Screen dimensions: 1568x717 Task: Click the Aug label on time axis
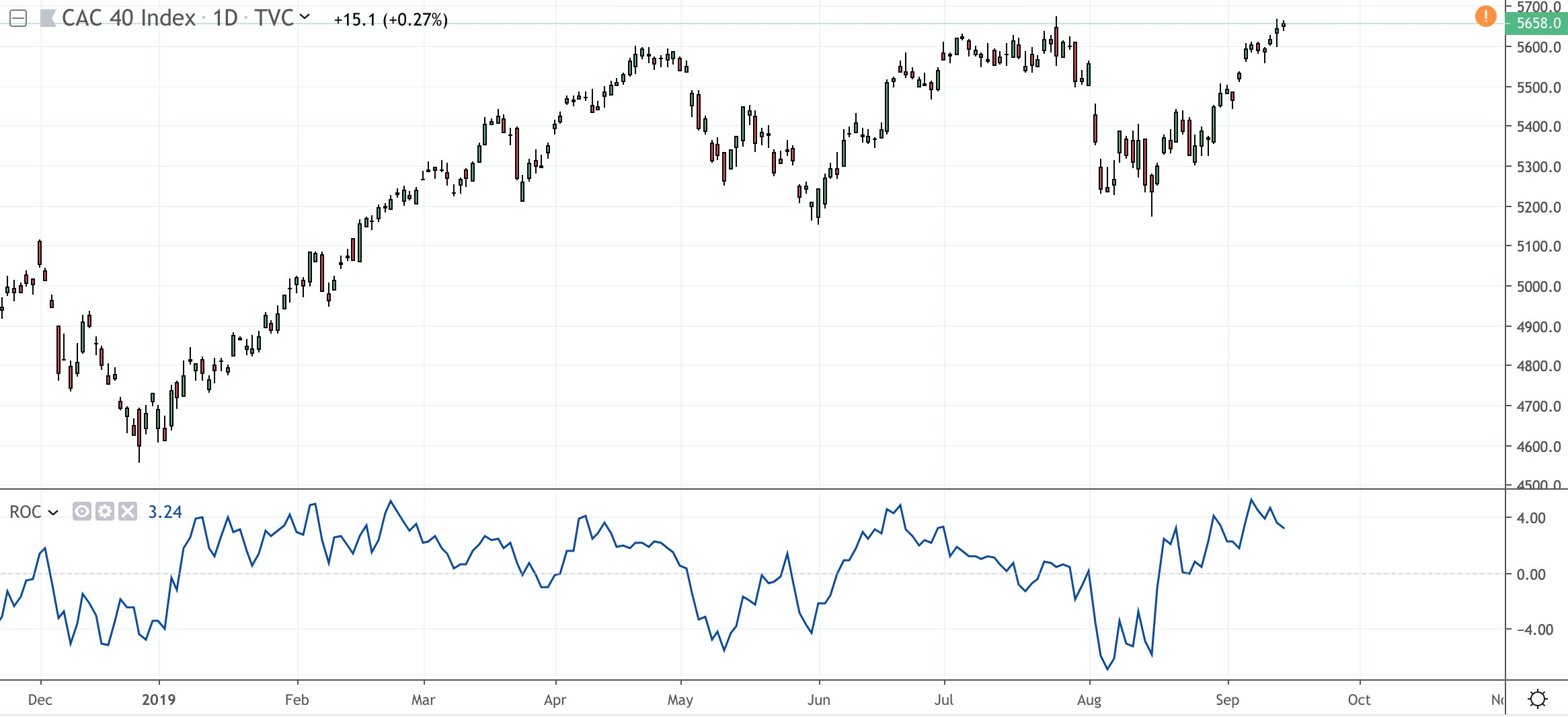[1089, 700]
